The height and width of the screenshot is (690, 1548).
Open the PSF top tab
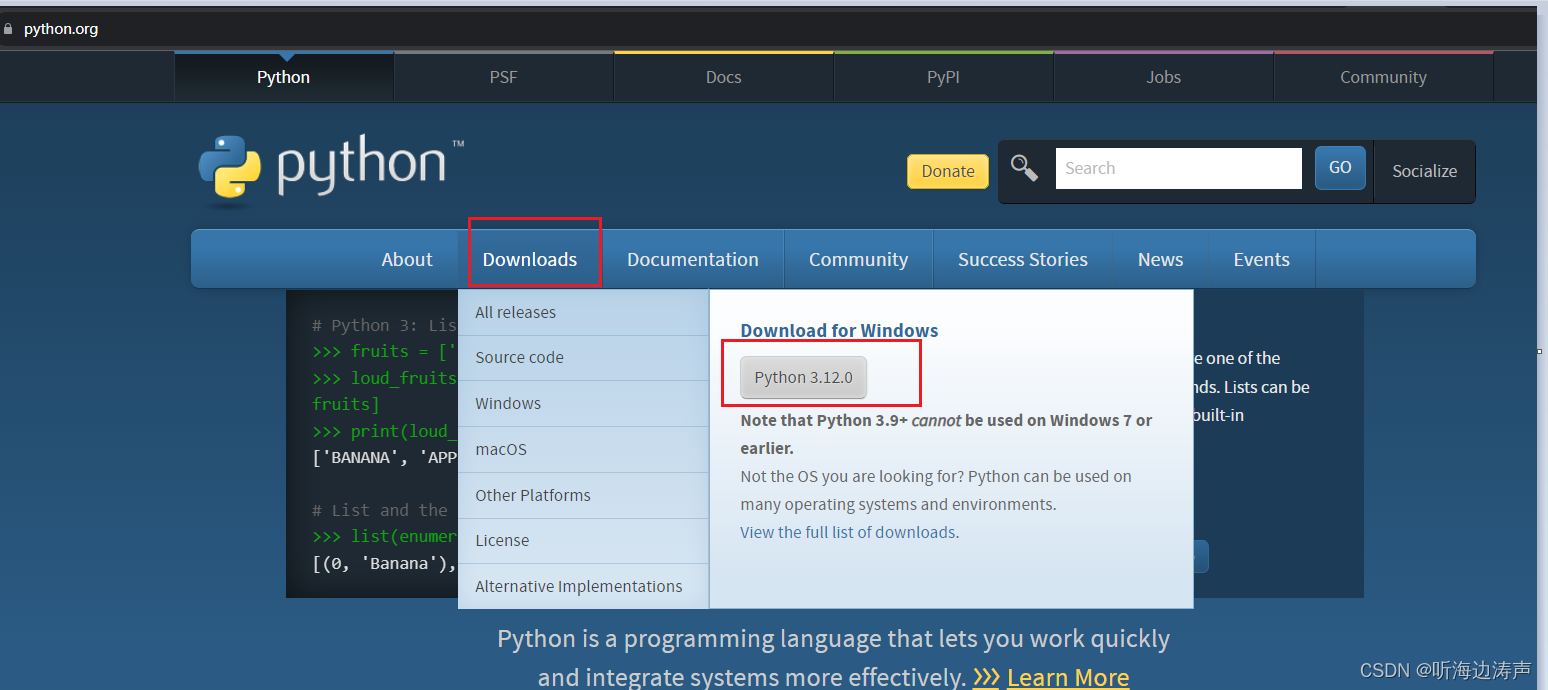(504, 77)
